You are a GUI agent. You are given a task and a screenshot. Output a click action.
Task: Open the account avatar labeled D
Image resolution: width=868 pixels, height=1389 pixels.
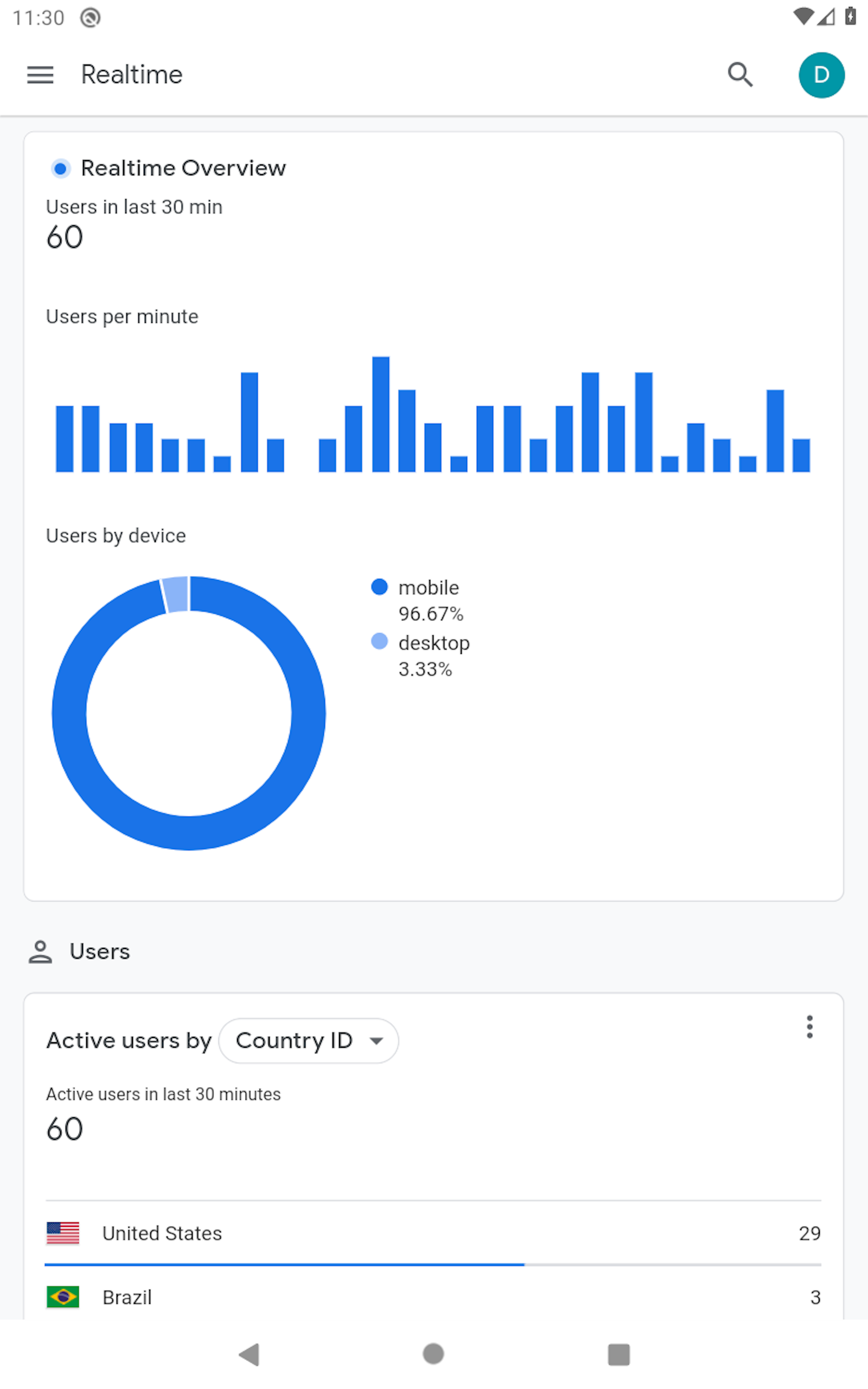821,75
